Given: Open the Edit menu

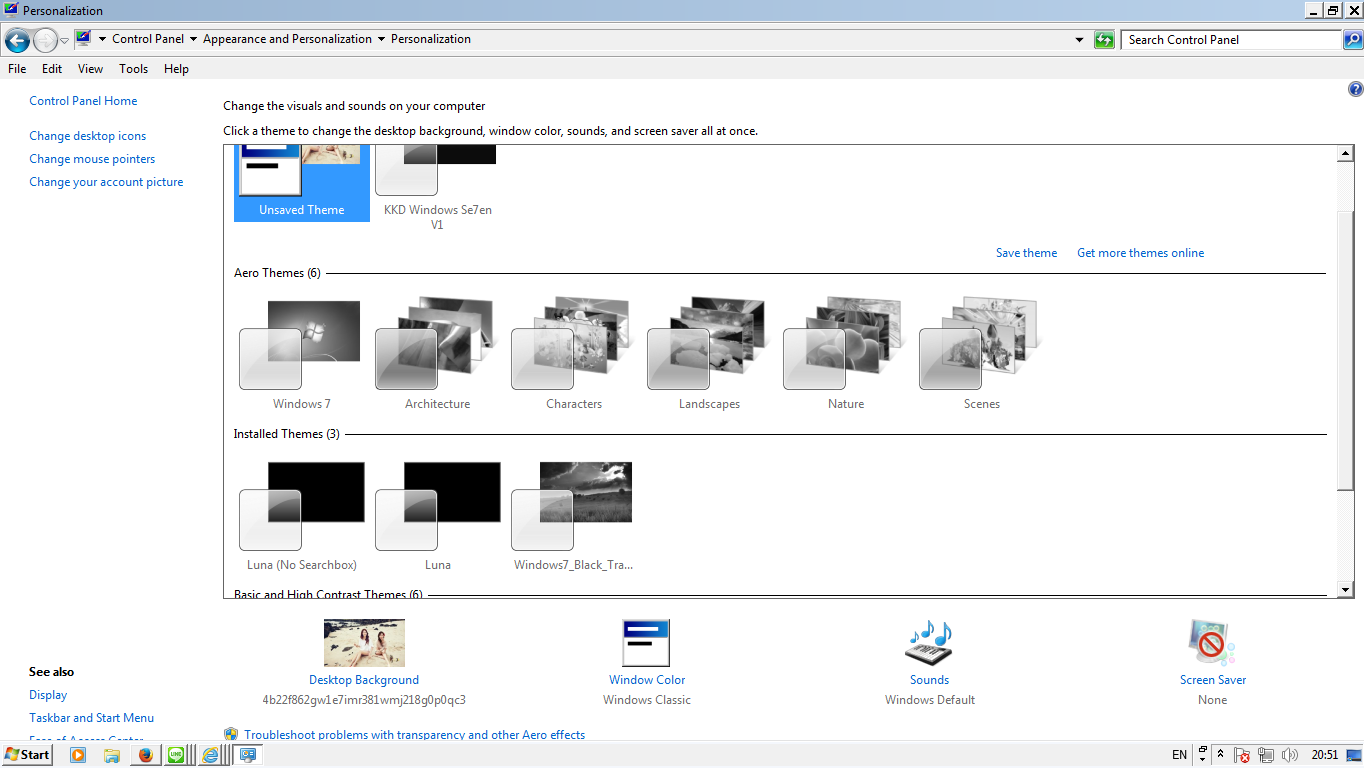Looking at the screenshot, I should (x=52, y=69).
